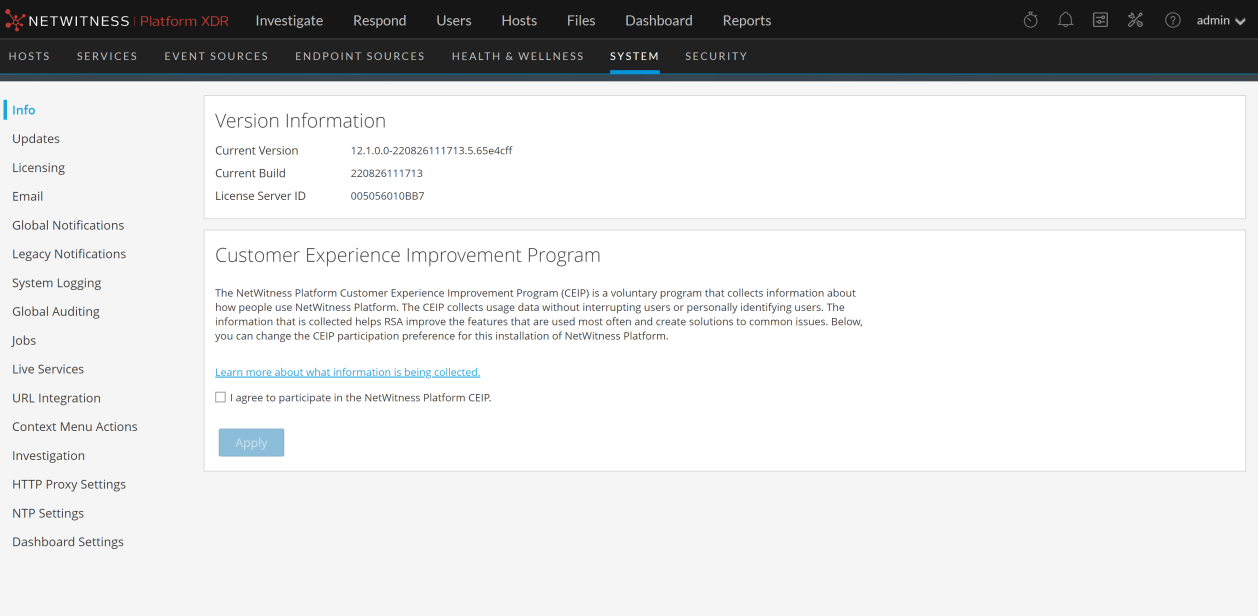Viewport: 1258px width, 616px height.
Task: Open the user preferences panel icon
Action: coord(1100,19)
